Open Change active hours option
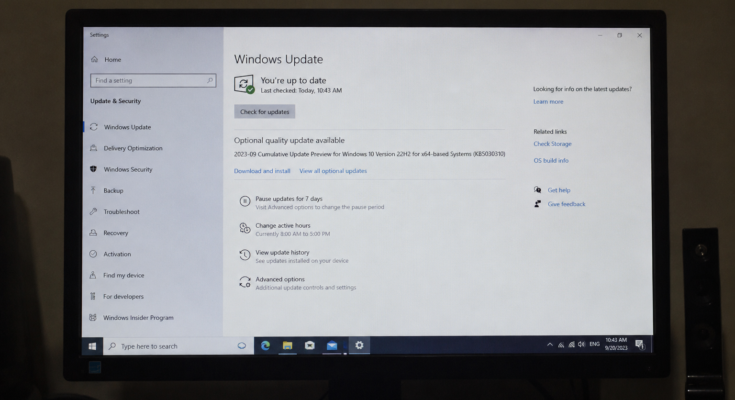Viewport: 735px width, 400px height. pyautogui.click(x=283, y=226)
